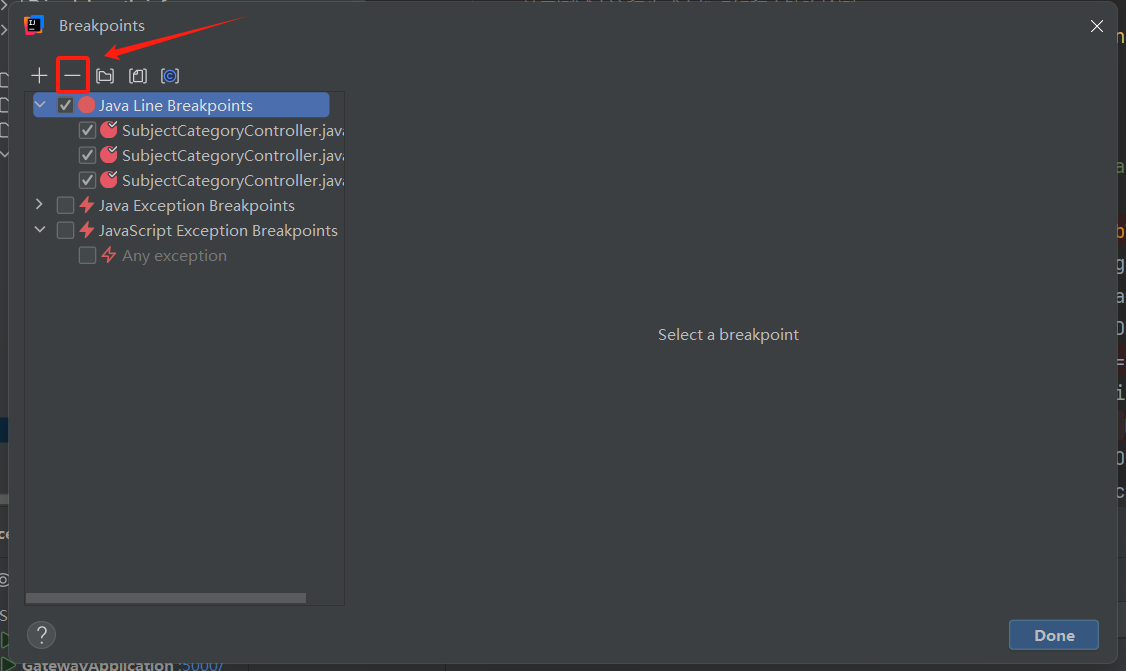Select the Java Exception Breakpoints row
Screen dimensions: 1126x671
(196, 205)
